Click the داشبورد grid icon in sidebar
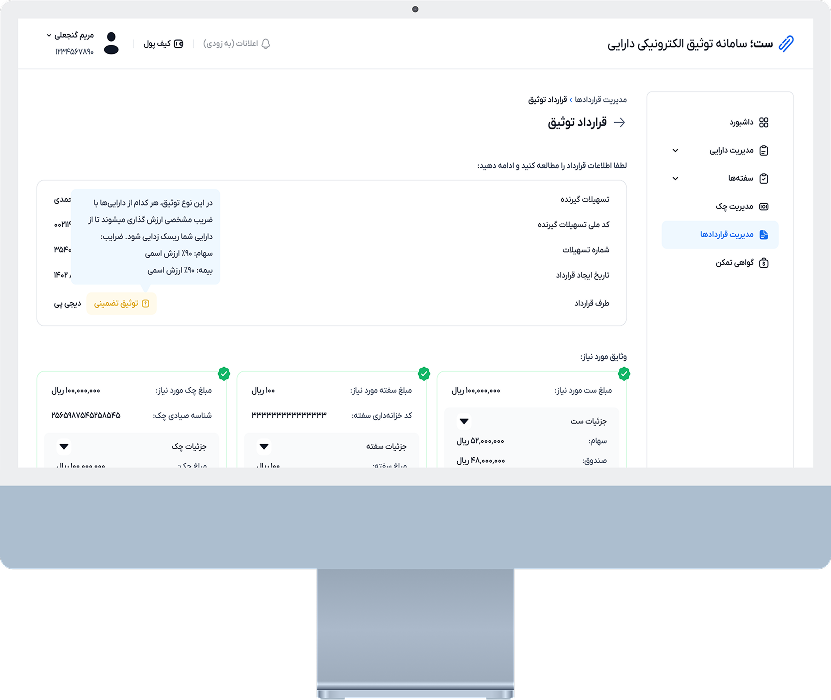The image size is (831, 700). [763, 122]
